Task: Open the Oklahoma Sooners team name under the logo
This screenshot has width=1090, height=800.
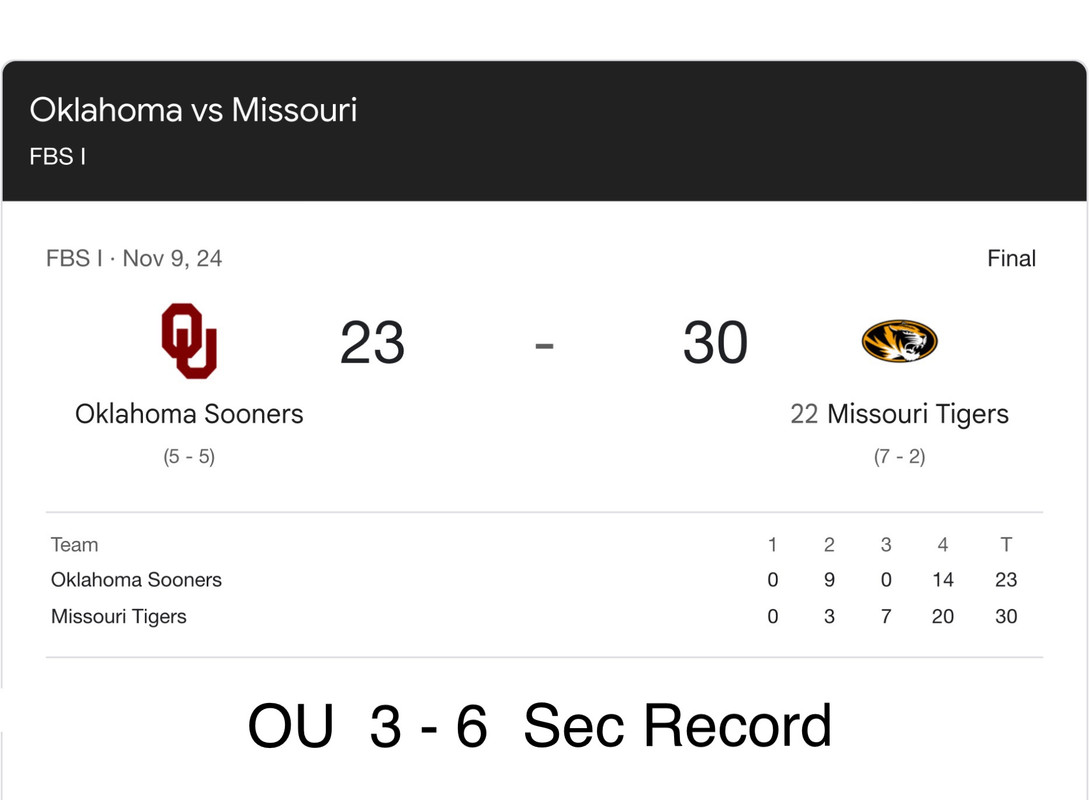Action: pyautogui.click(x=189, y=413)
